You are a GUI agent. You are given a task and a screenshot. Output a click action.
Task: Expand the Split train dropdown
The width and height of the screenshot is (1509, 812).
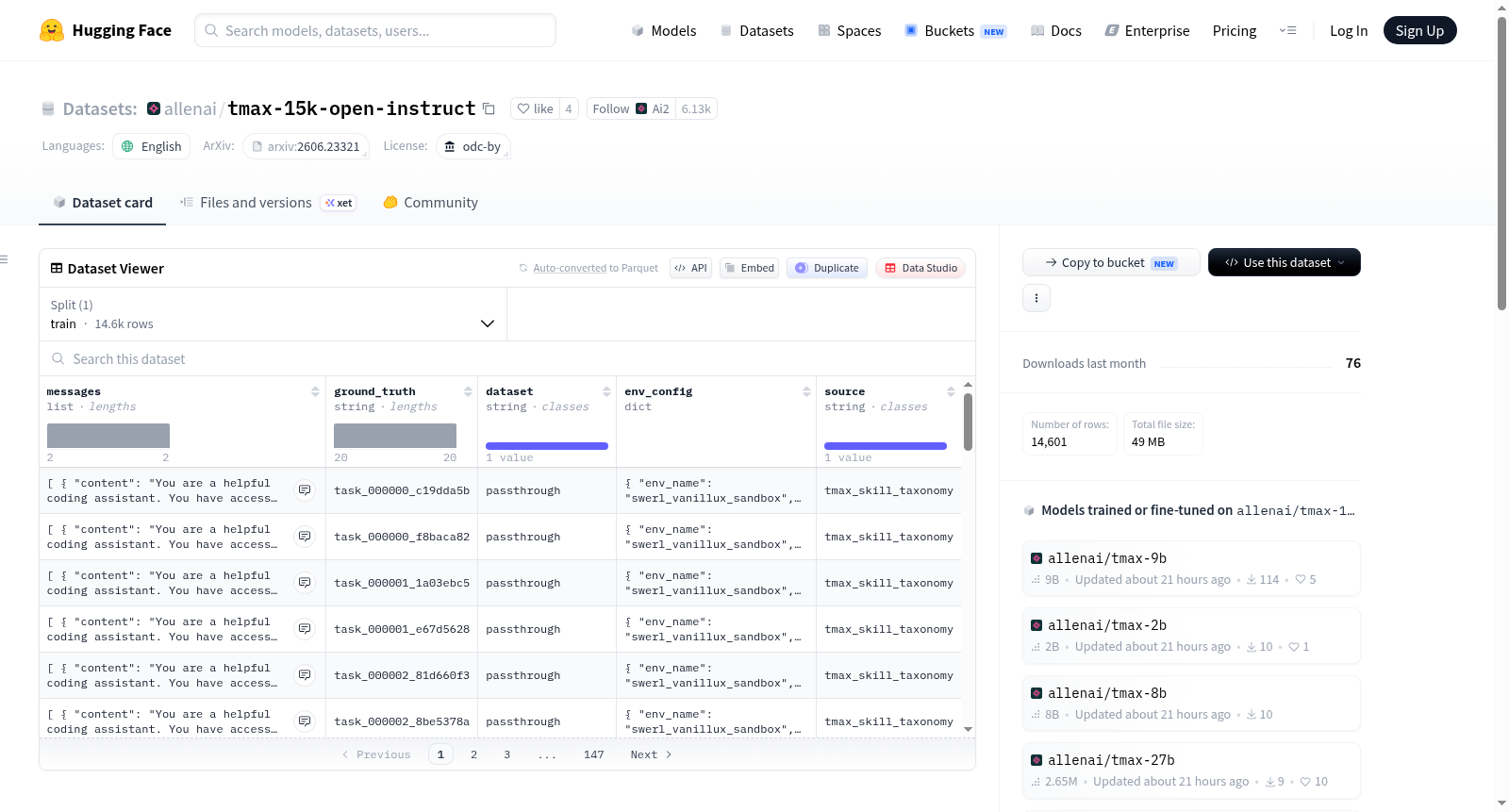(x=273, y=314)
